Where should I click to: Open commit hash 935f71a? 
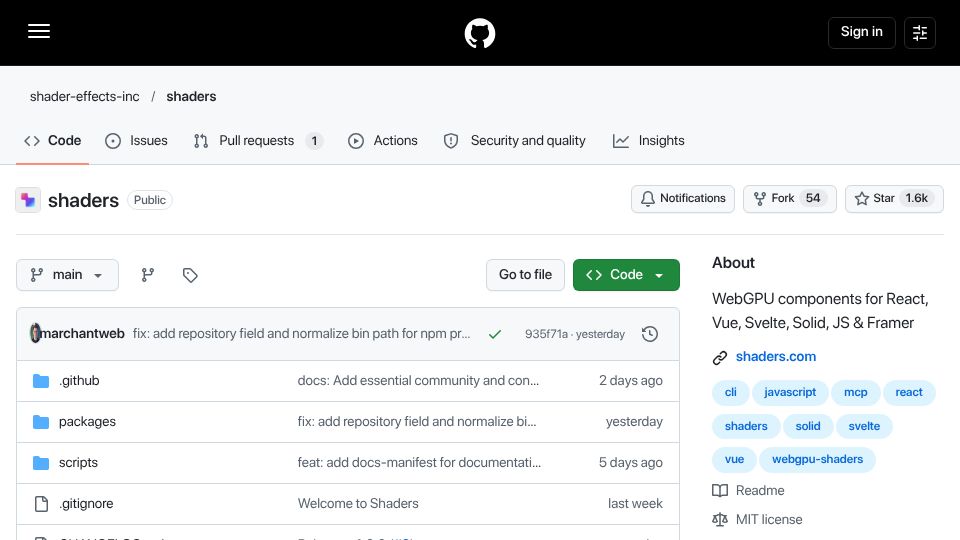546,334
